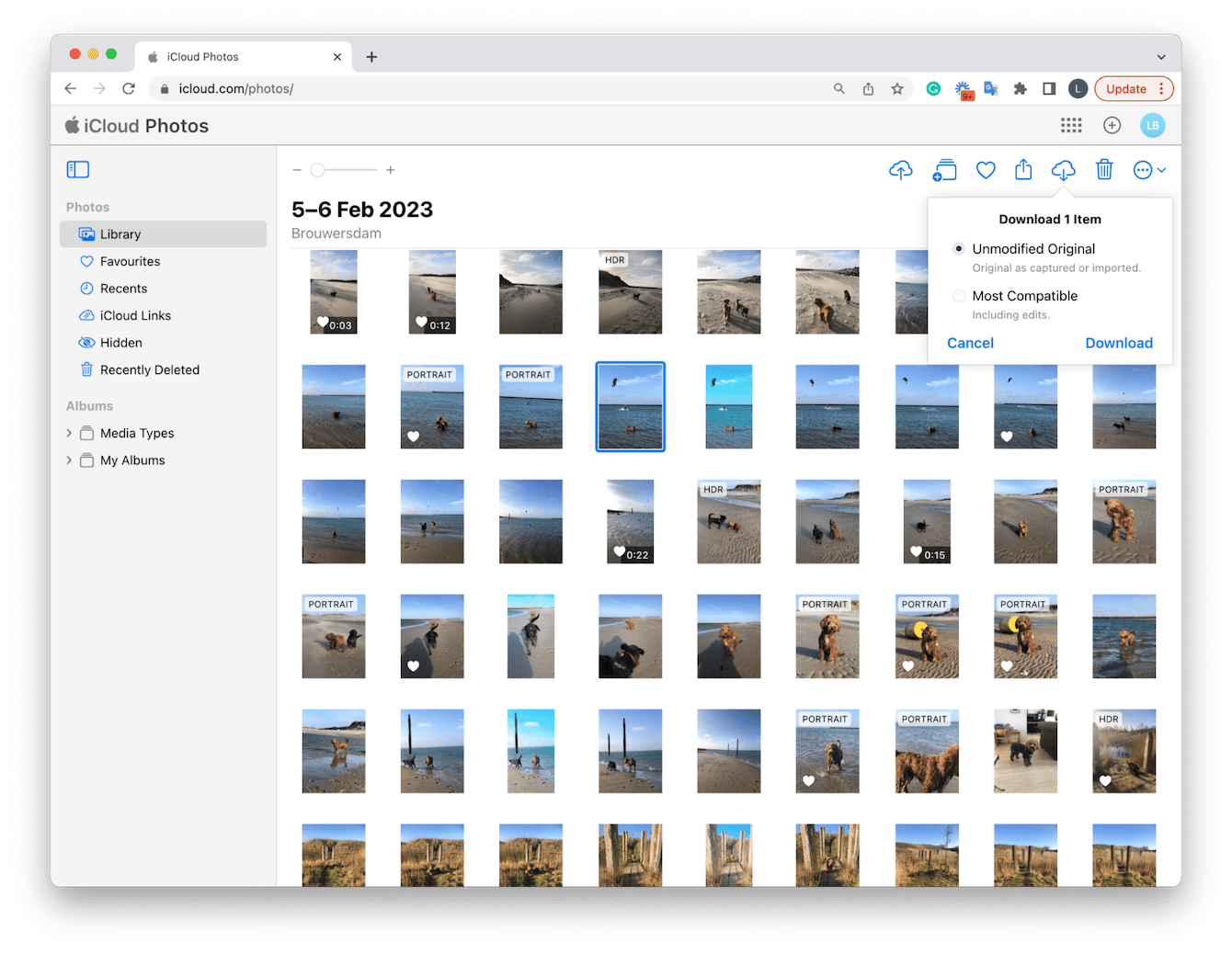
Task: Open the more options ellipsis menu
Action: coord(1145,170)
